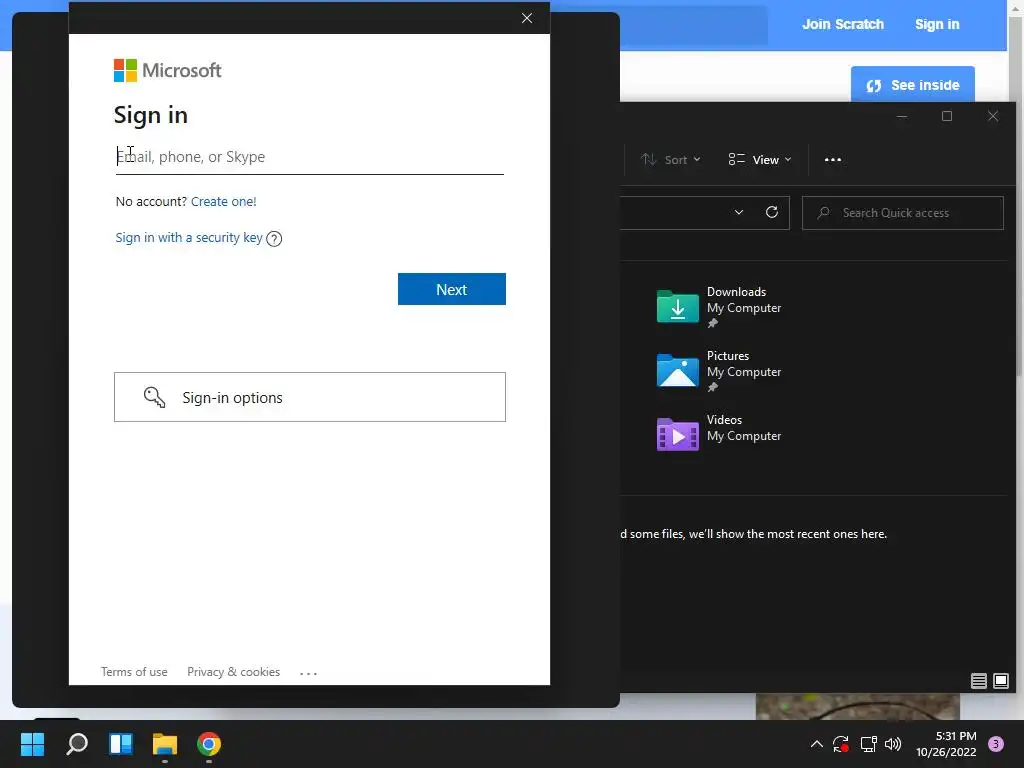Open the footer more options ellipsis
Screen dimensions: 1024x768
(x=308, y=673)
